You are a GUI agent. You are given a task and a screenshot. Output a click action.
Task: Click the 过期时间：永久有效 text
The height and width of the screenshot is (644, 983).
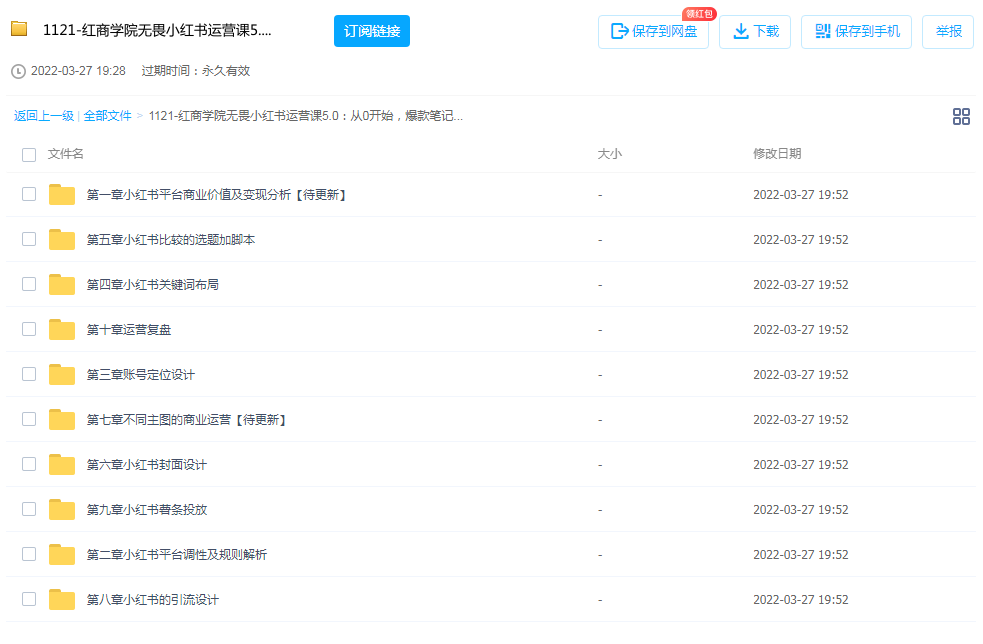pyautogui.click(x=196, y=71)
